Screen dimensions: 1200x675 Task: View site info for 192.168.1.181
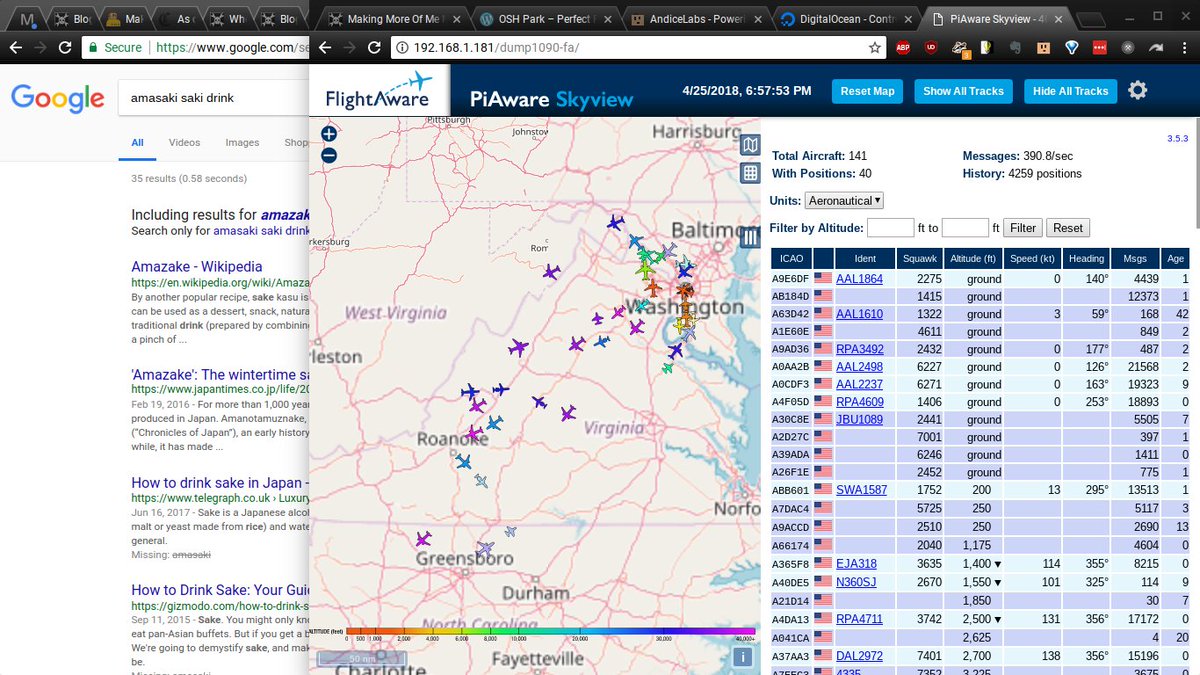[400, 47]
